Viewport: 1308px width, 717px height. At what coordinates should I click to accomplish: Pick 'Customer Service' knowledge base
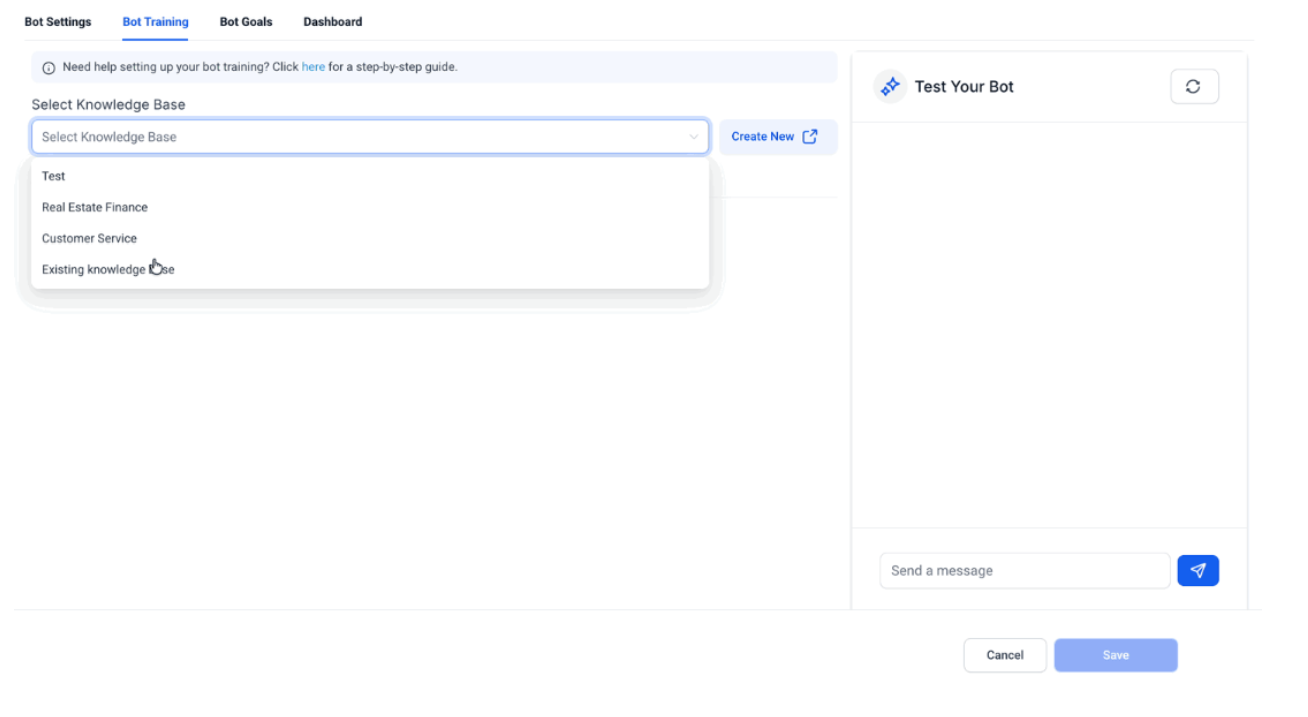point(90,238)
